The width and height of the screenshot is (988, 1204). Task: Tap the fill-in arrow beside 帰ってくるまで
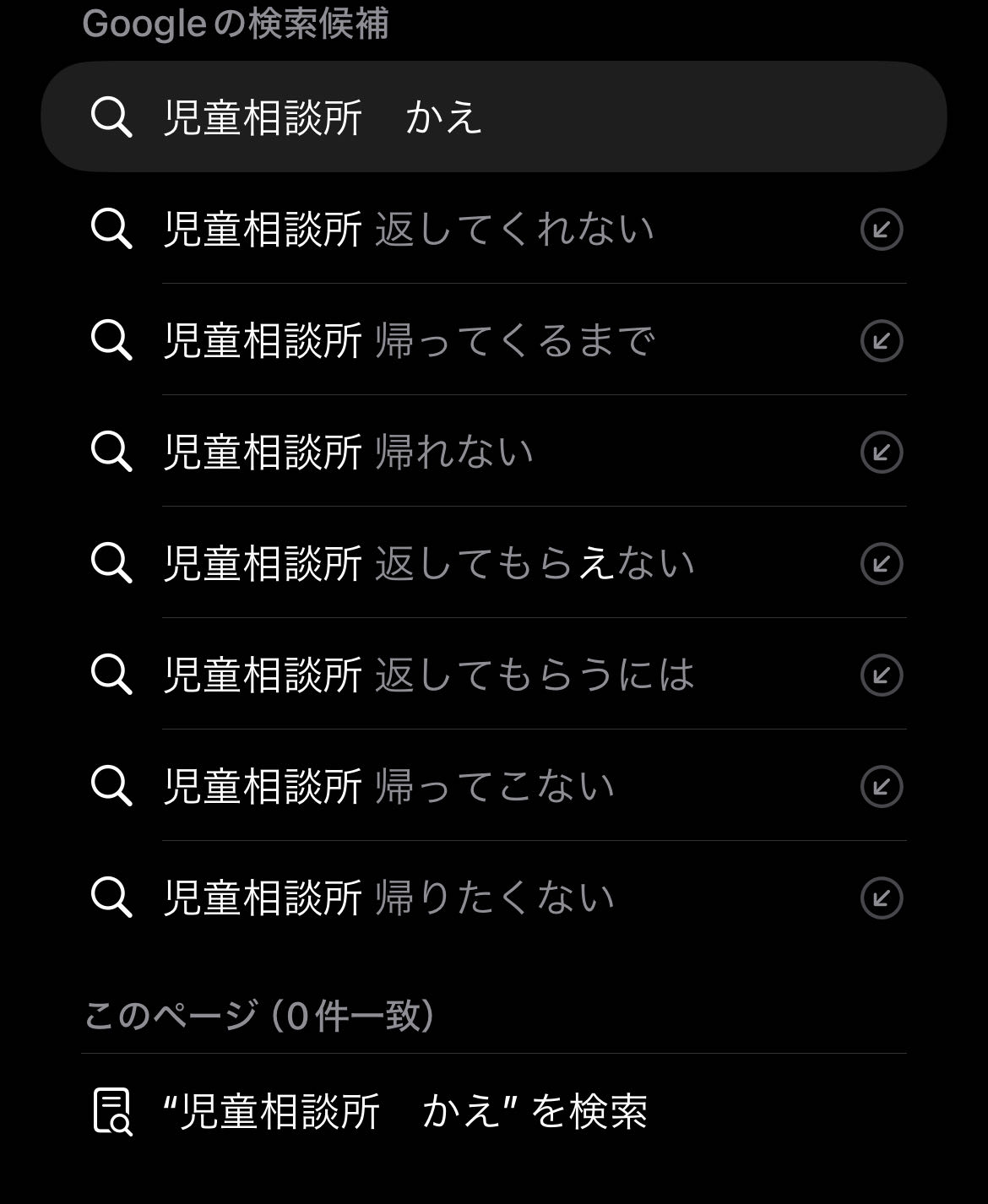[882, 341]
